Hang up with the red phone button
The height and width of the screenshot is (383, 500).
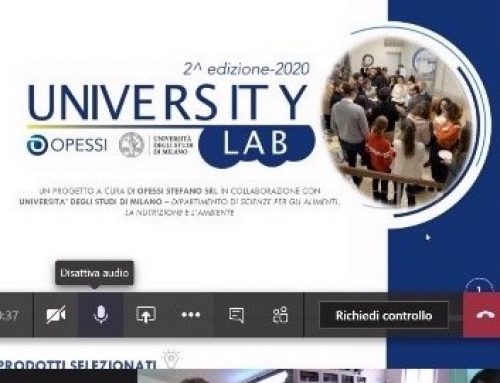point(483,315)
